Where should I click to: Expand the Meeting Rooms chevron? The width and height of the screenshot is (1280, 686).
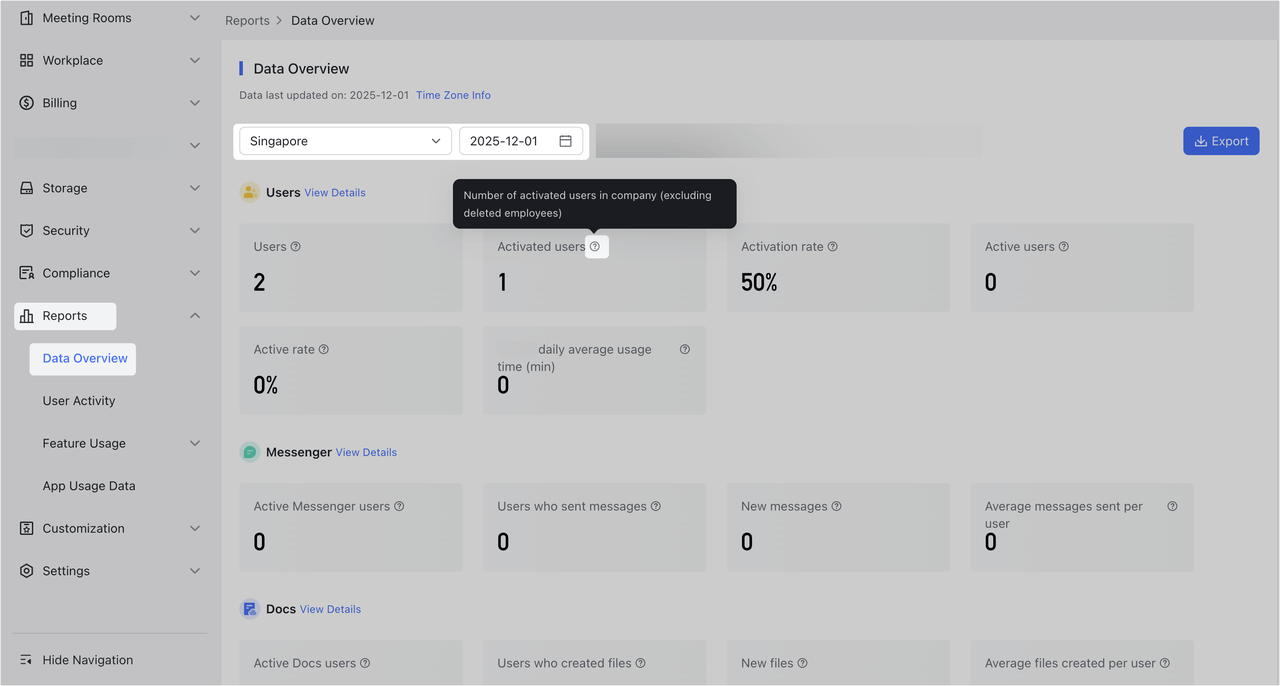(x=195, y=18)
